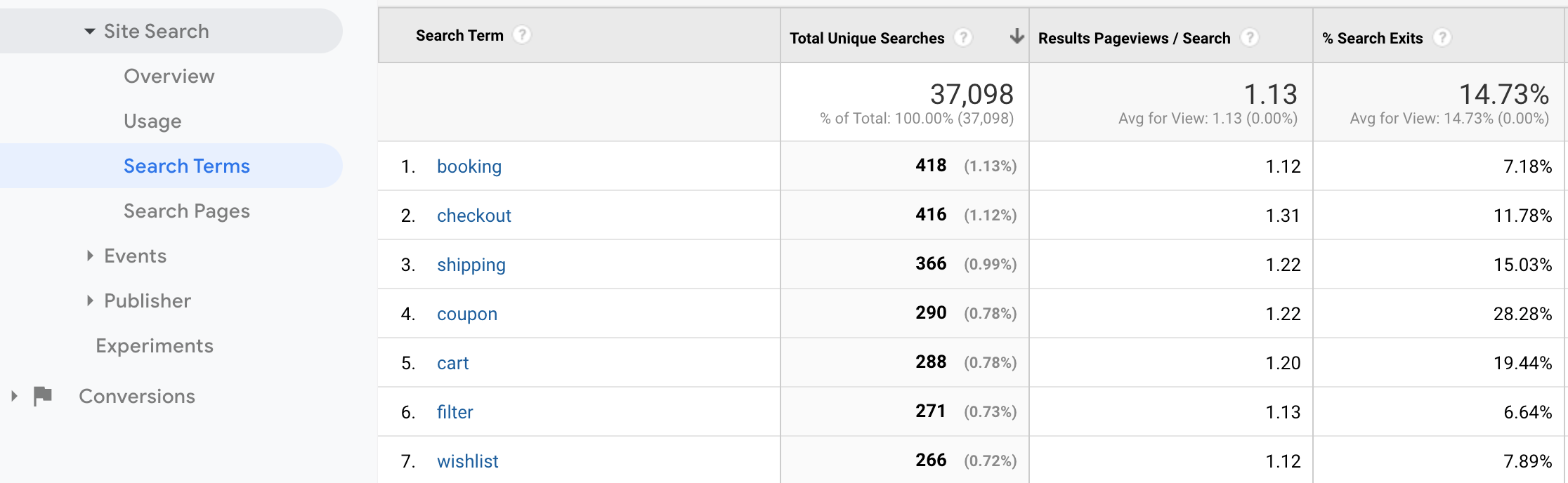Expand the Conversions section arrow

[x=14, y=396]
